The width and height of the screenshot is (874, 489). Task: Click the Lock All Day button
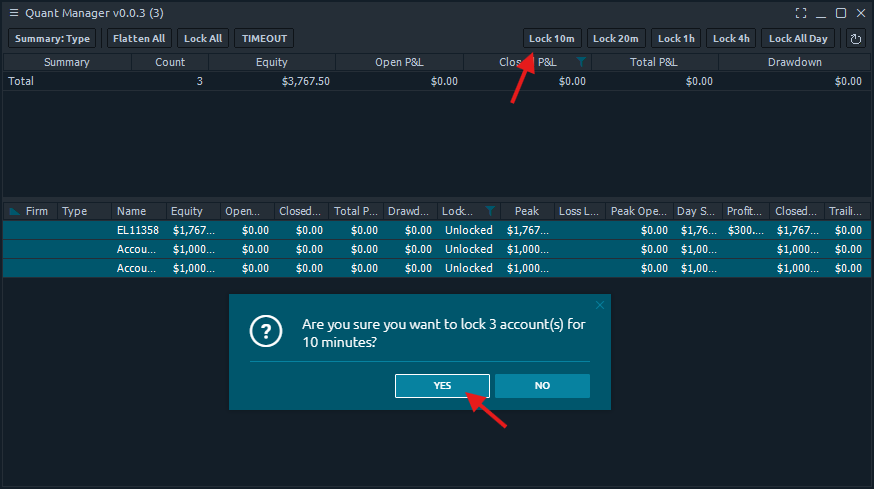(798, 39)
